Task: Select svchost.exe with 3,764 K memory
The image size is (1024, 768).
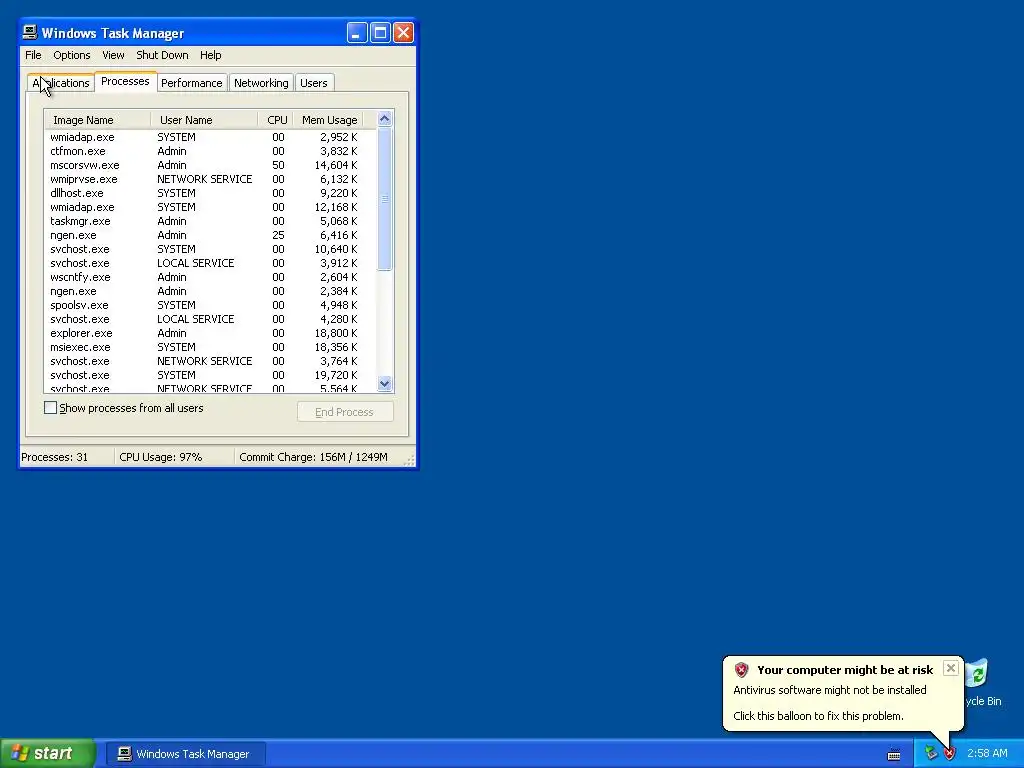Action: [x=210, y=361]
